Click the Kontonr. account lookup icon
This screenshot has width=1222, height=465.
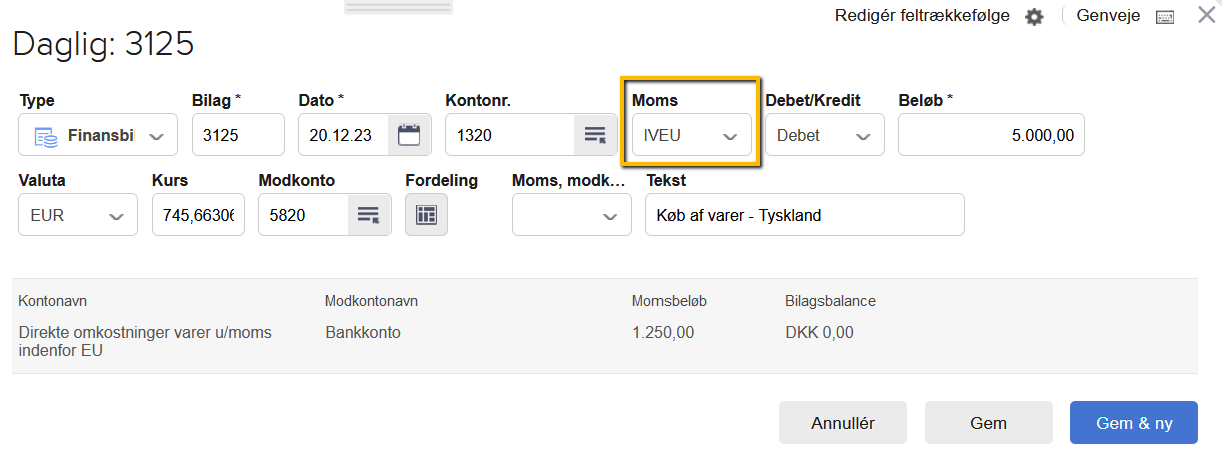[595, 135]
